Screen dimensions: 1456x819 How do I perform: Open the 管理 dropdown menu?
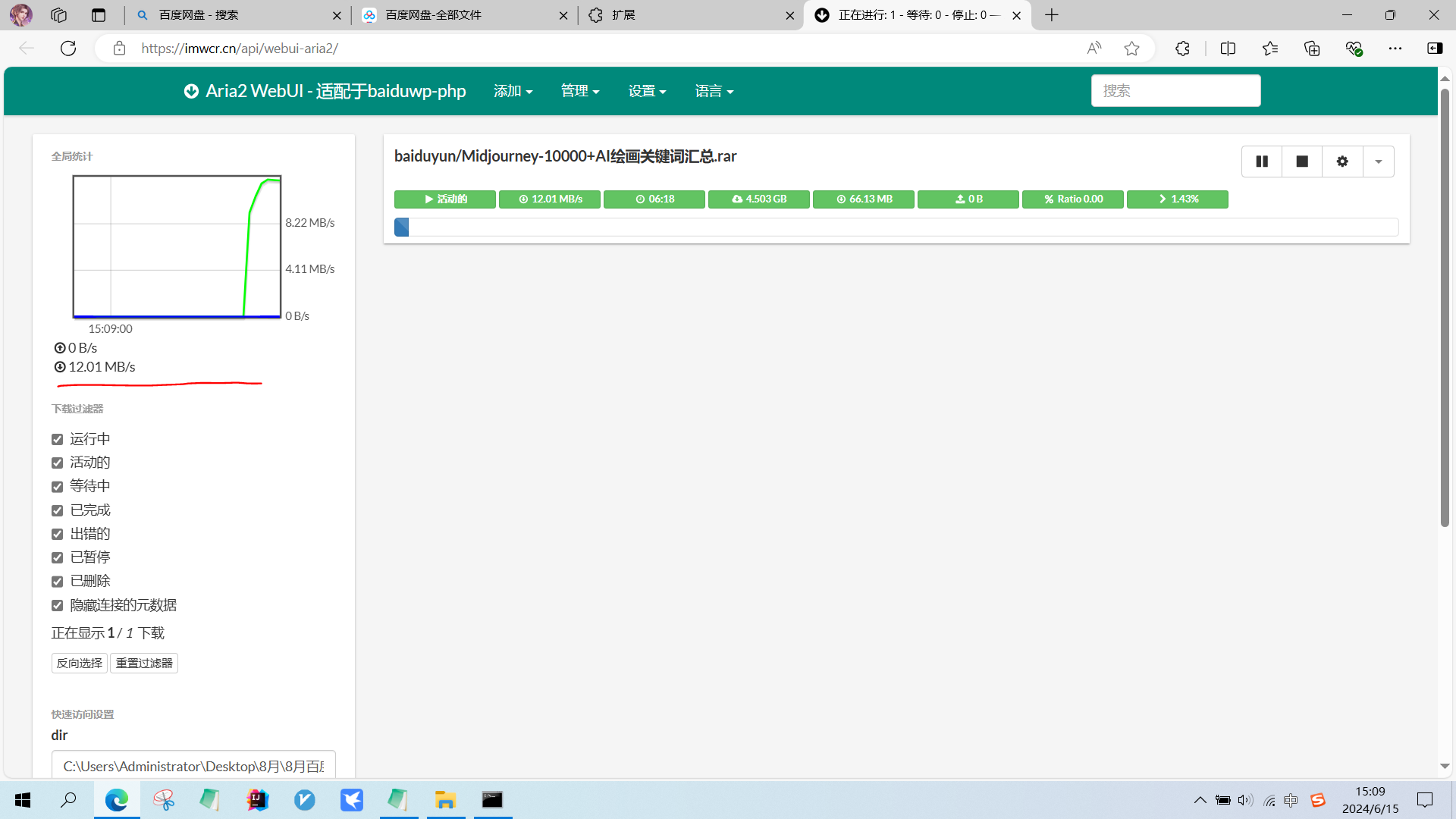click(580, 91)
